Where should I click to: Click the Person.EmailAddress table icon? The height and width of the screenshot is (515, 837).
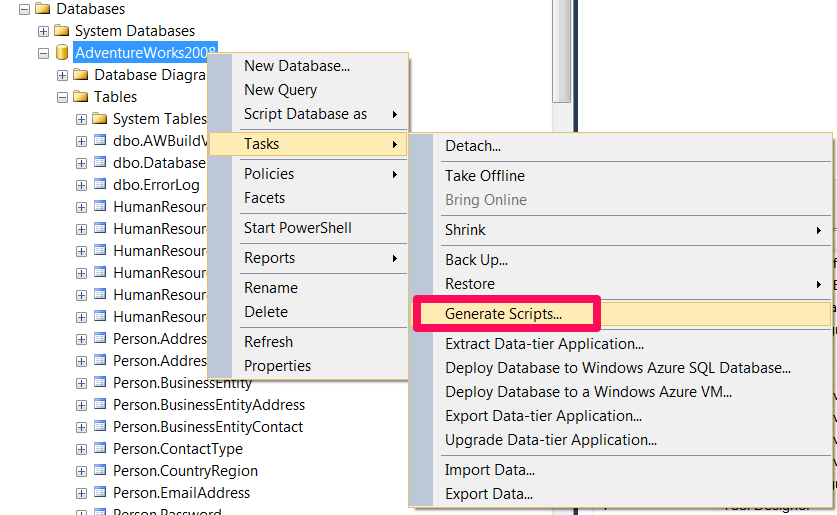[x=100, y=492]
